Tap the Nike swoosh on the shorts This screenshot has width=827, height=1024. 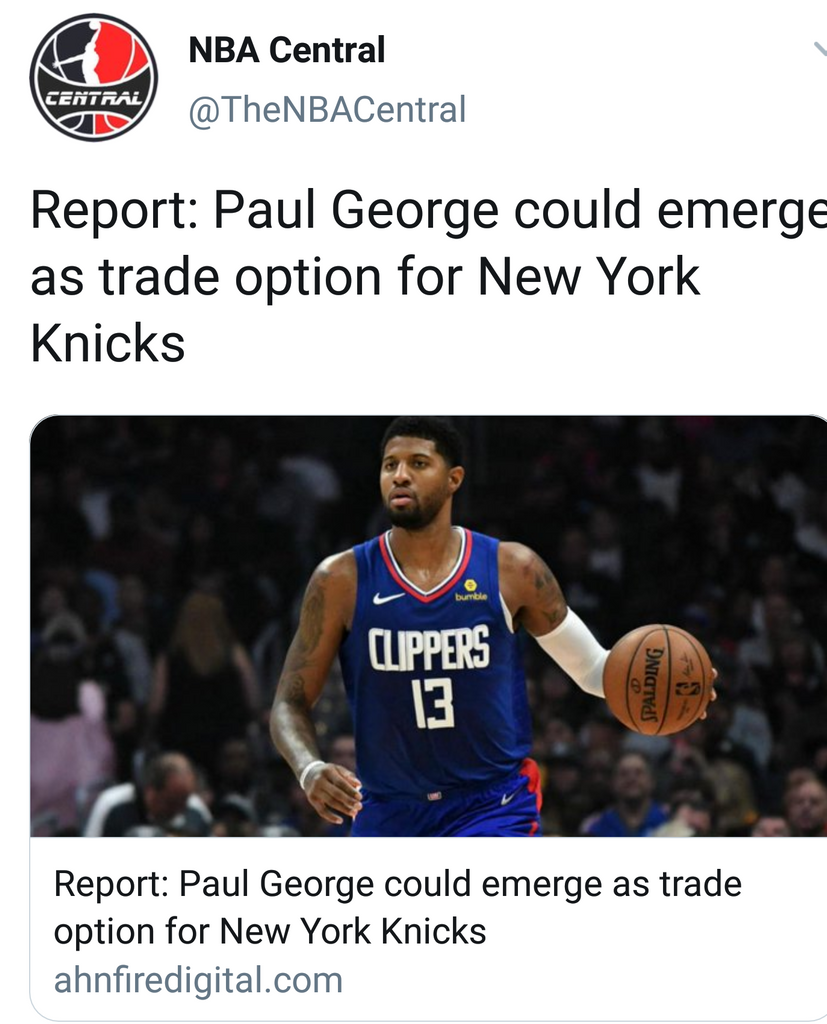[509, 798]
